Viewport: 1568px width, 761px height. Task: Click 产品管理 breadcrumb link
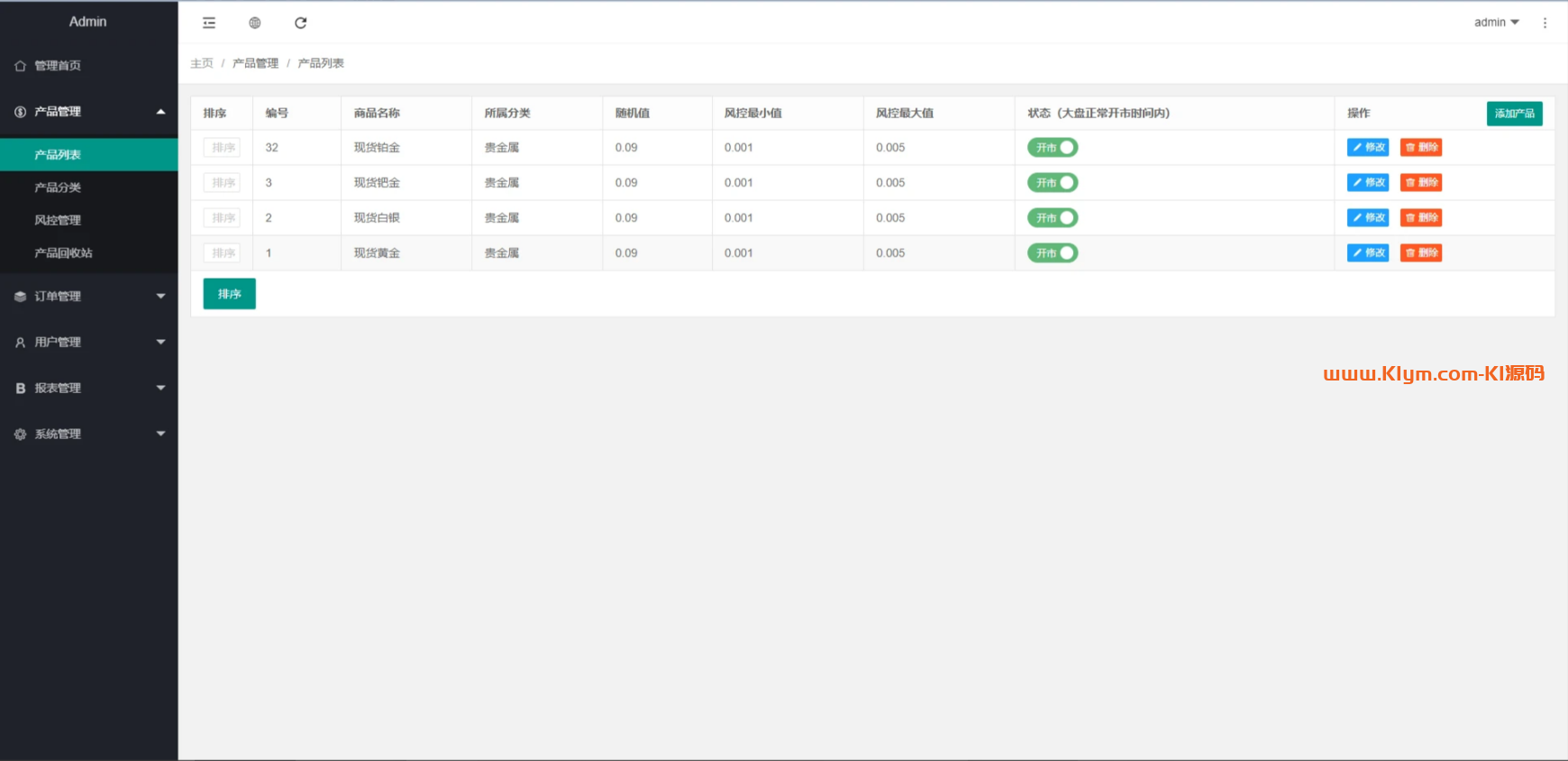256,63
